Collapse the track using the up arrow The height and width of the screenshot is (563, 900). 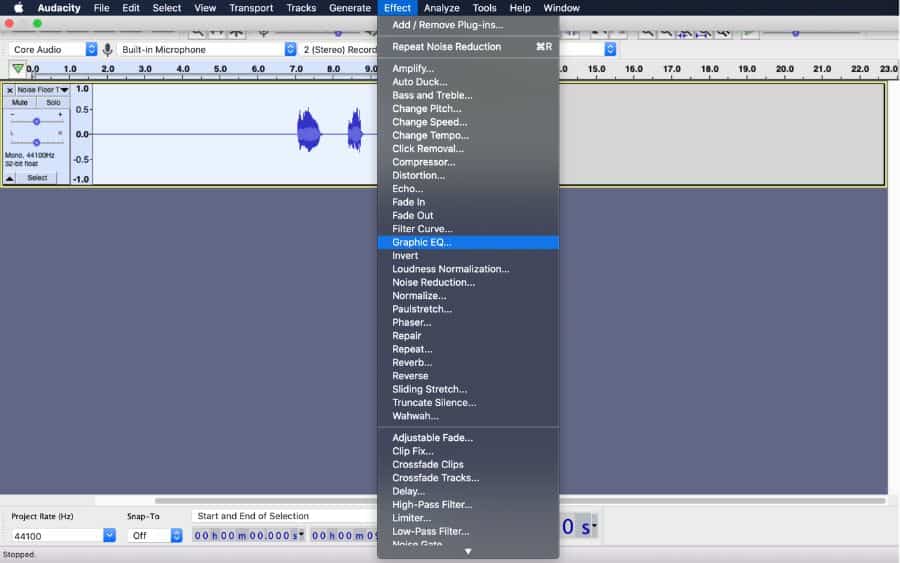click(10, 178)
